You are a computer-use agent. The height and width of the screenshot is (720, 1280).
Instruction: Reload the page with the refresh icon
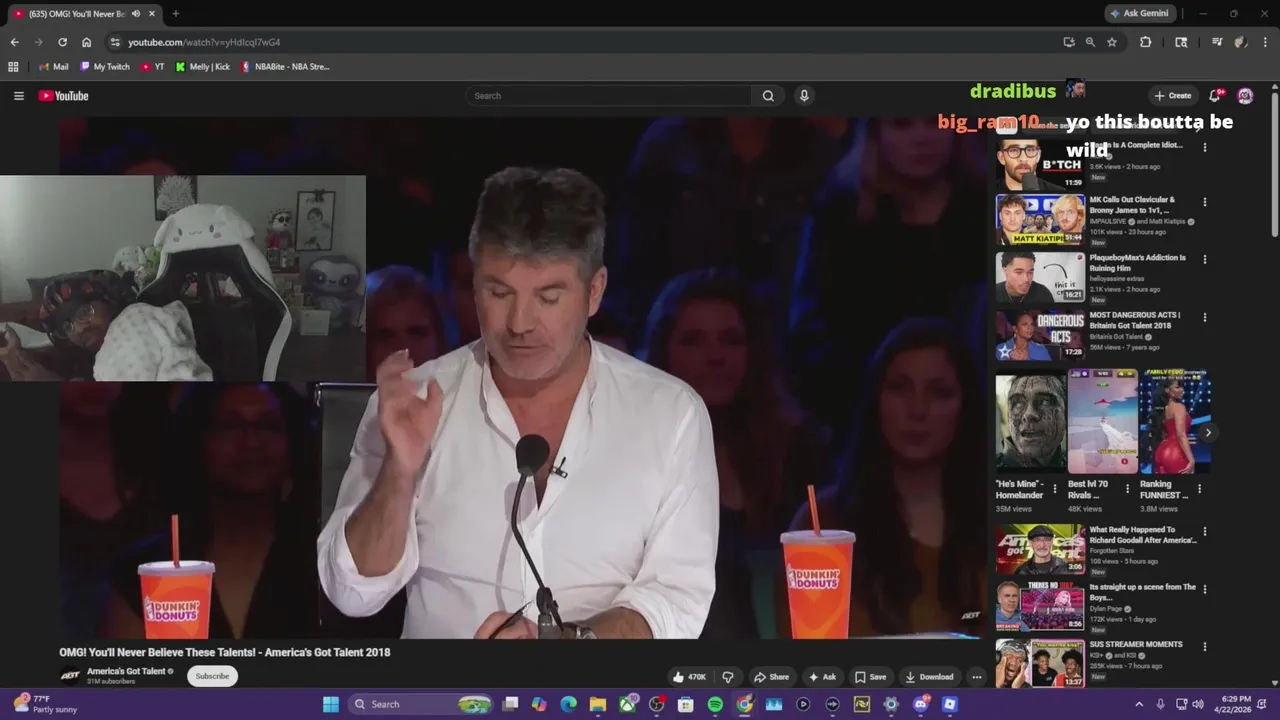click(62, 42)
